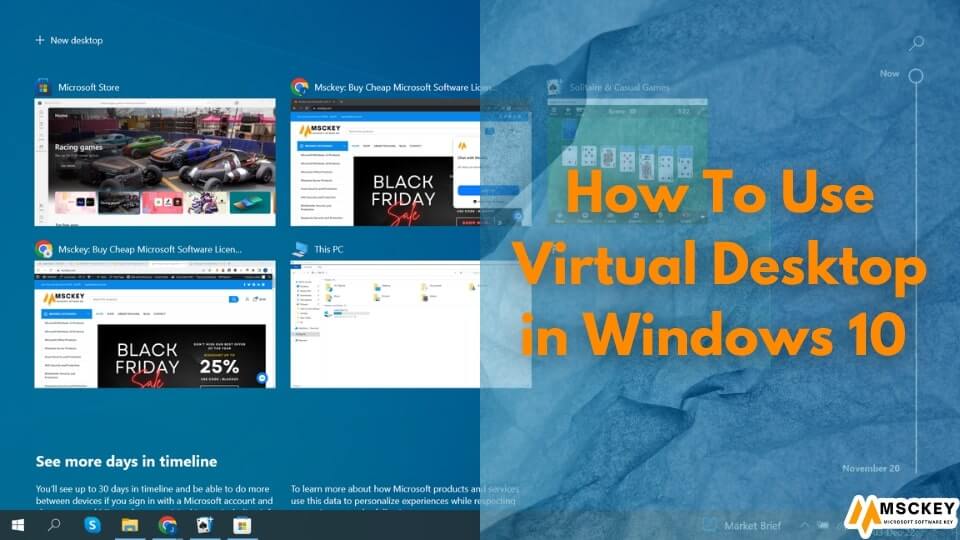Open the Windows Start menu
The image size is (960, 540).
(x=18, y=525)
